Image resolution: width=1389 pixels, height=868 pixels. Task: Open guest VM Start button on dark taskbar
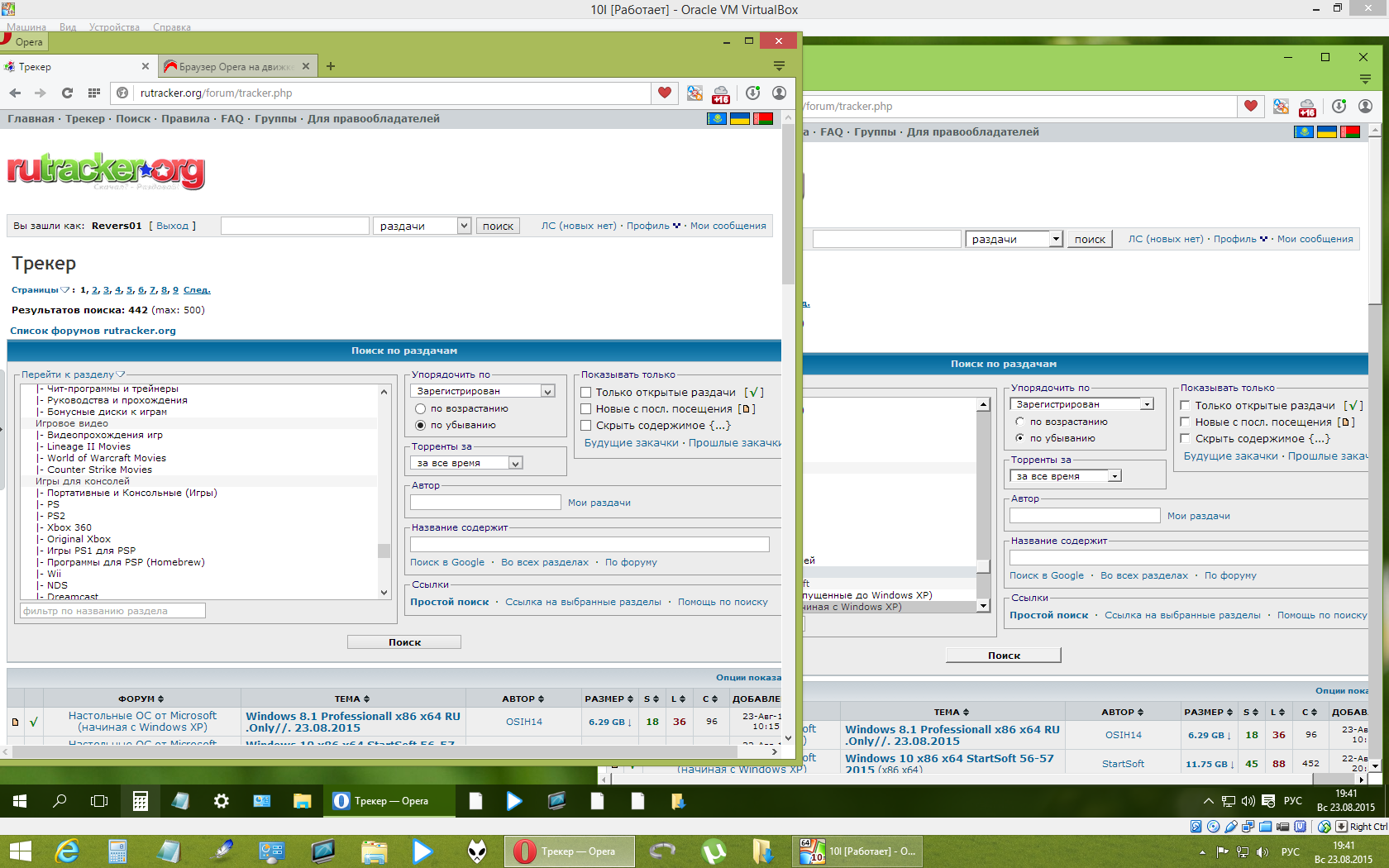point(20,801)
